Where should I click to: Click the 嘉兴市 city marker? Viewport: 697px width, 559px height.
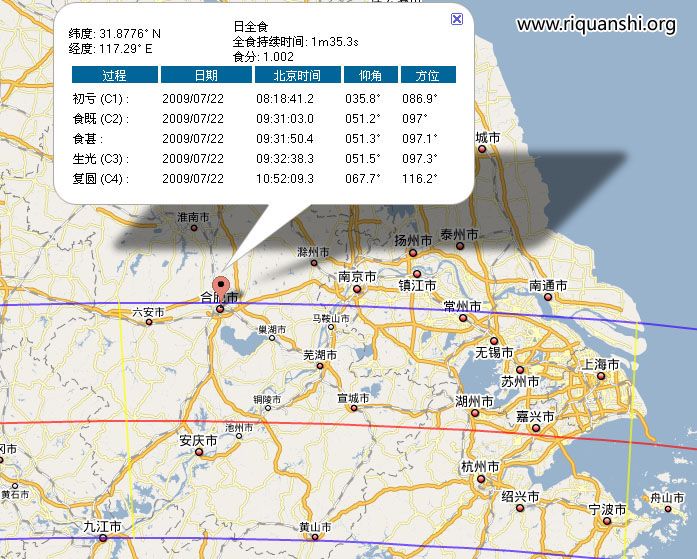click(x=536, y=428)
